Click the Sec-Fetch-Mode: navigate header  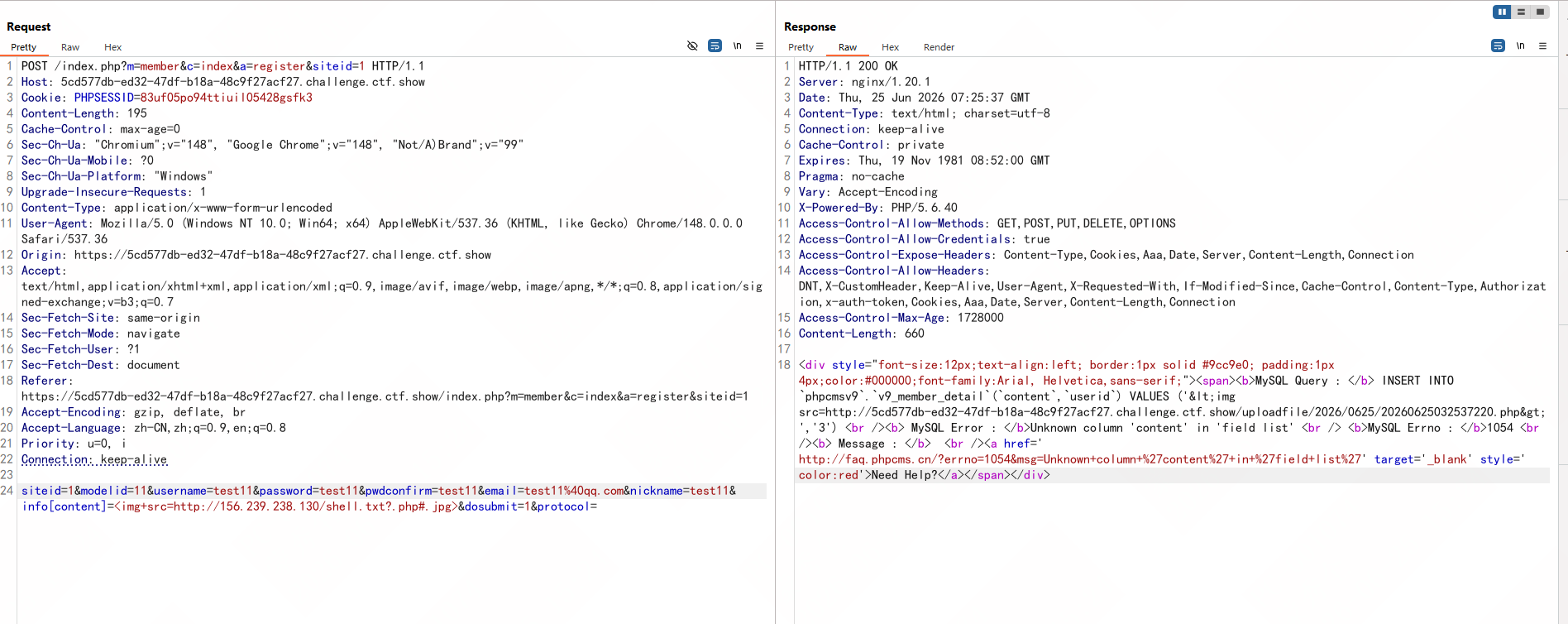tap(101, 334)
